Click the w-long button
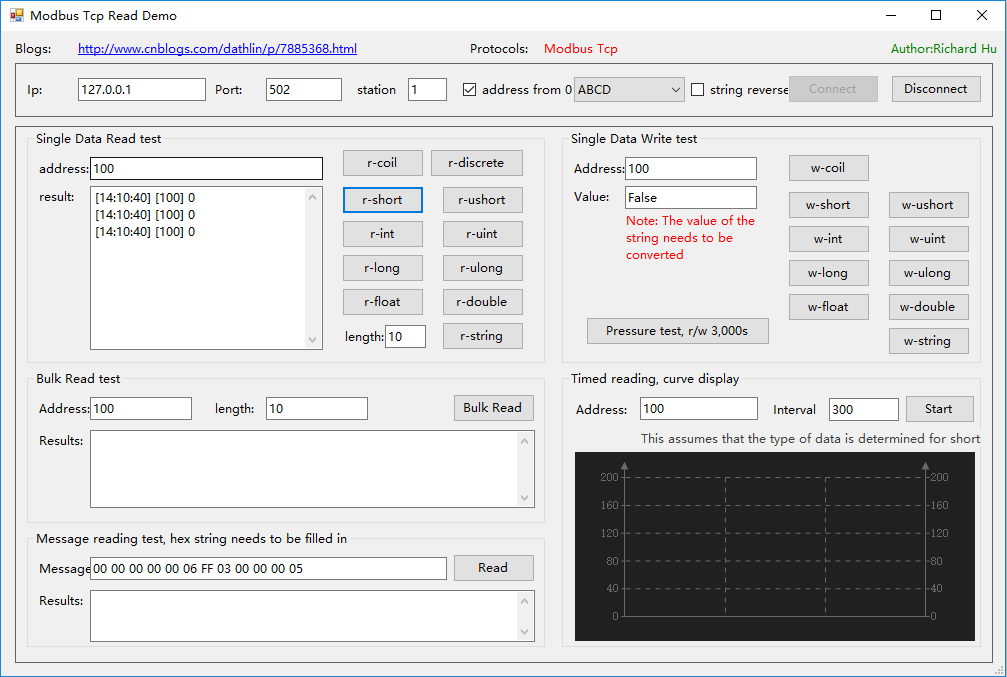Image resolution: width=1007 pixels, height=677 pixels. click(x=828, y=273)
